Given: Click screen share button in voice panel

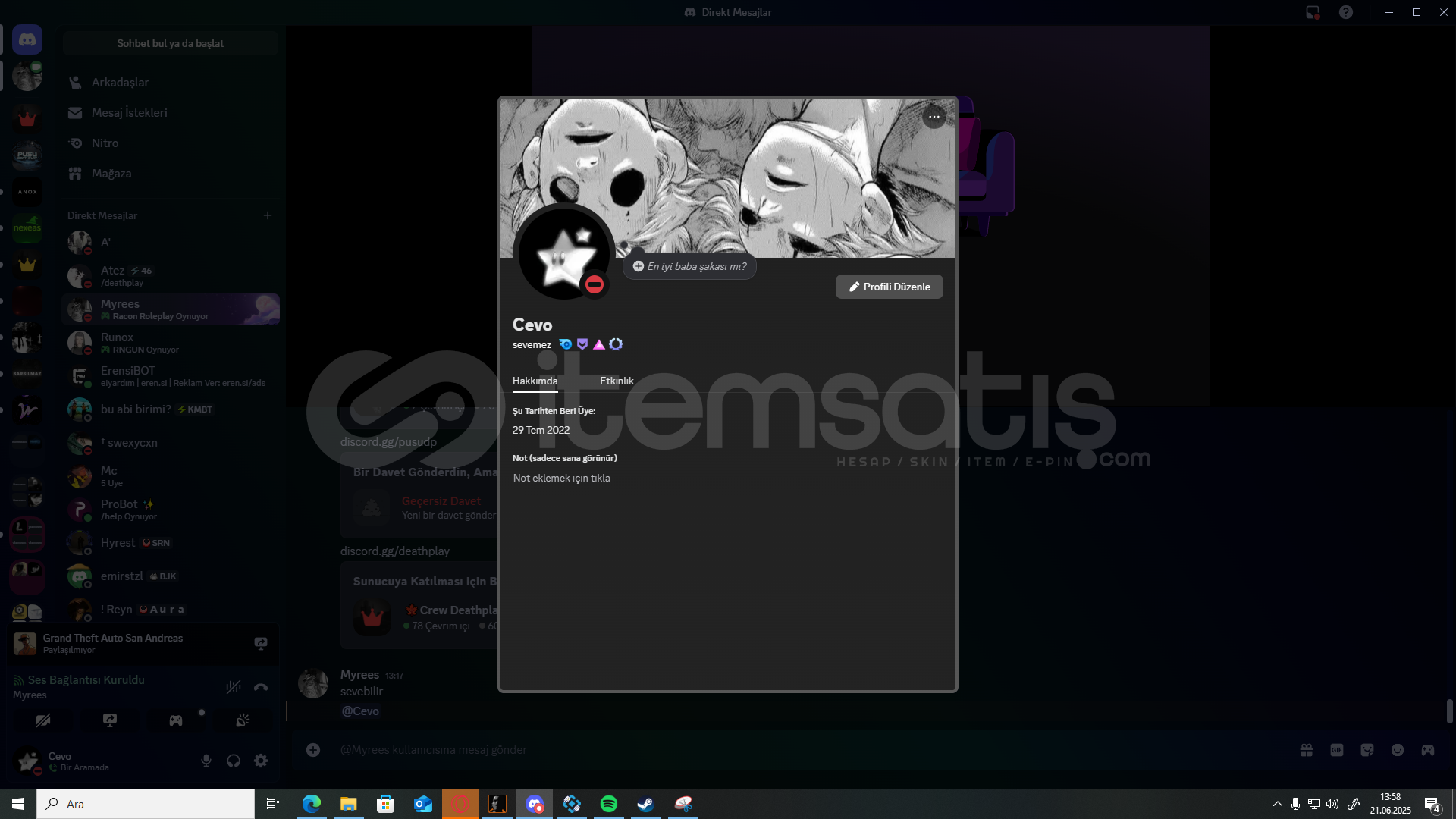Looking at the screenshot, I should [110, 720].
